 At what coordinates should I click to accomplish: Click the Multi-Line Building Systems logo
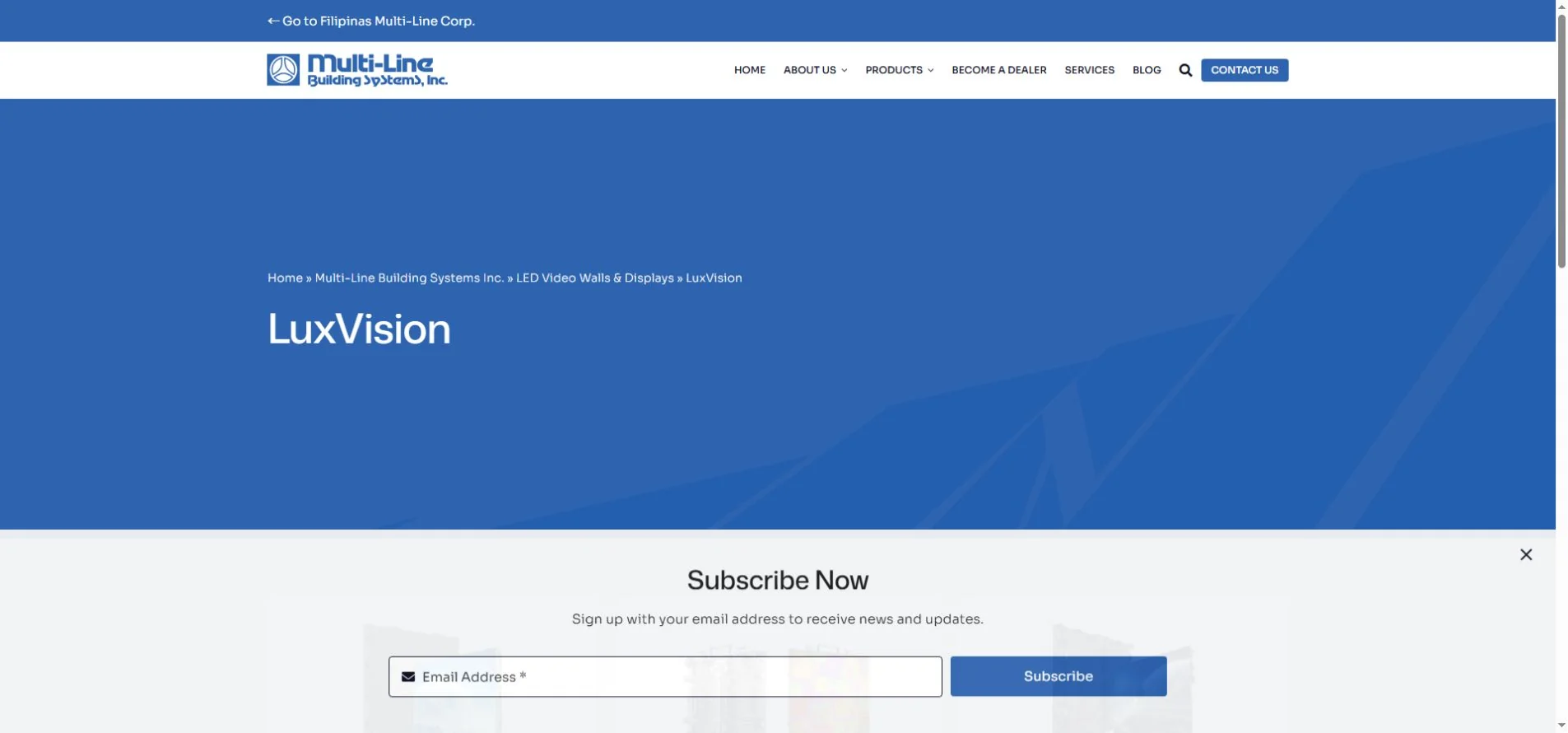click(357, 70)
